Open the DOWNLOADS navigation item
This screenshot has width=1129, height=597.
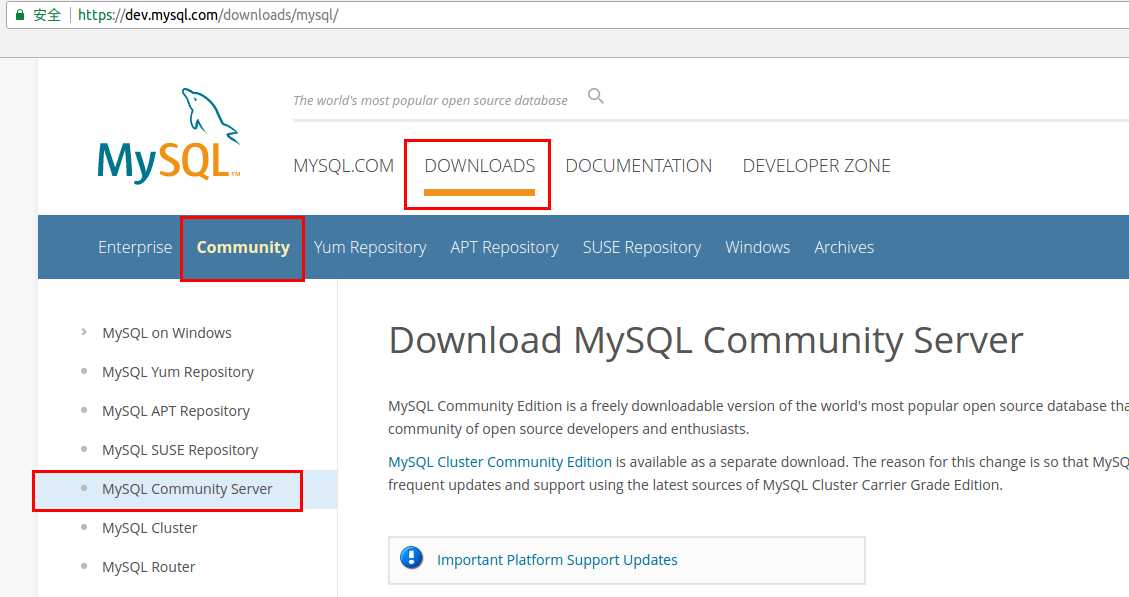click(480, 166)
